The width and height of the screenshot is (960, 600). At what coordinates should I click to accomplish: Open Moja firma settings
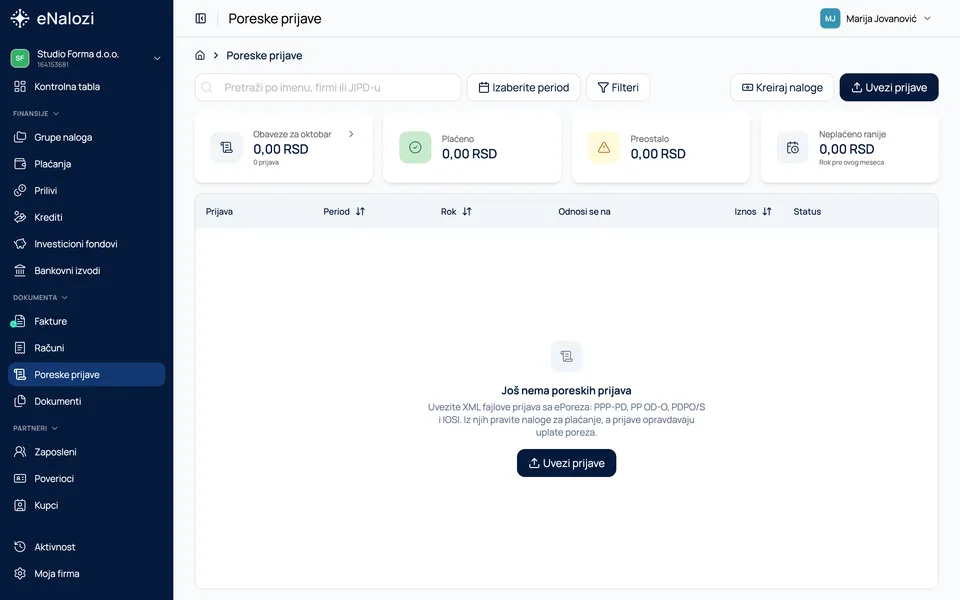86,574
